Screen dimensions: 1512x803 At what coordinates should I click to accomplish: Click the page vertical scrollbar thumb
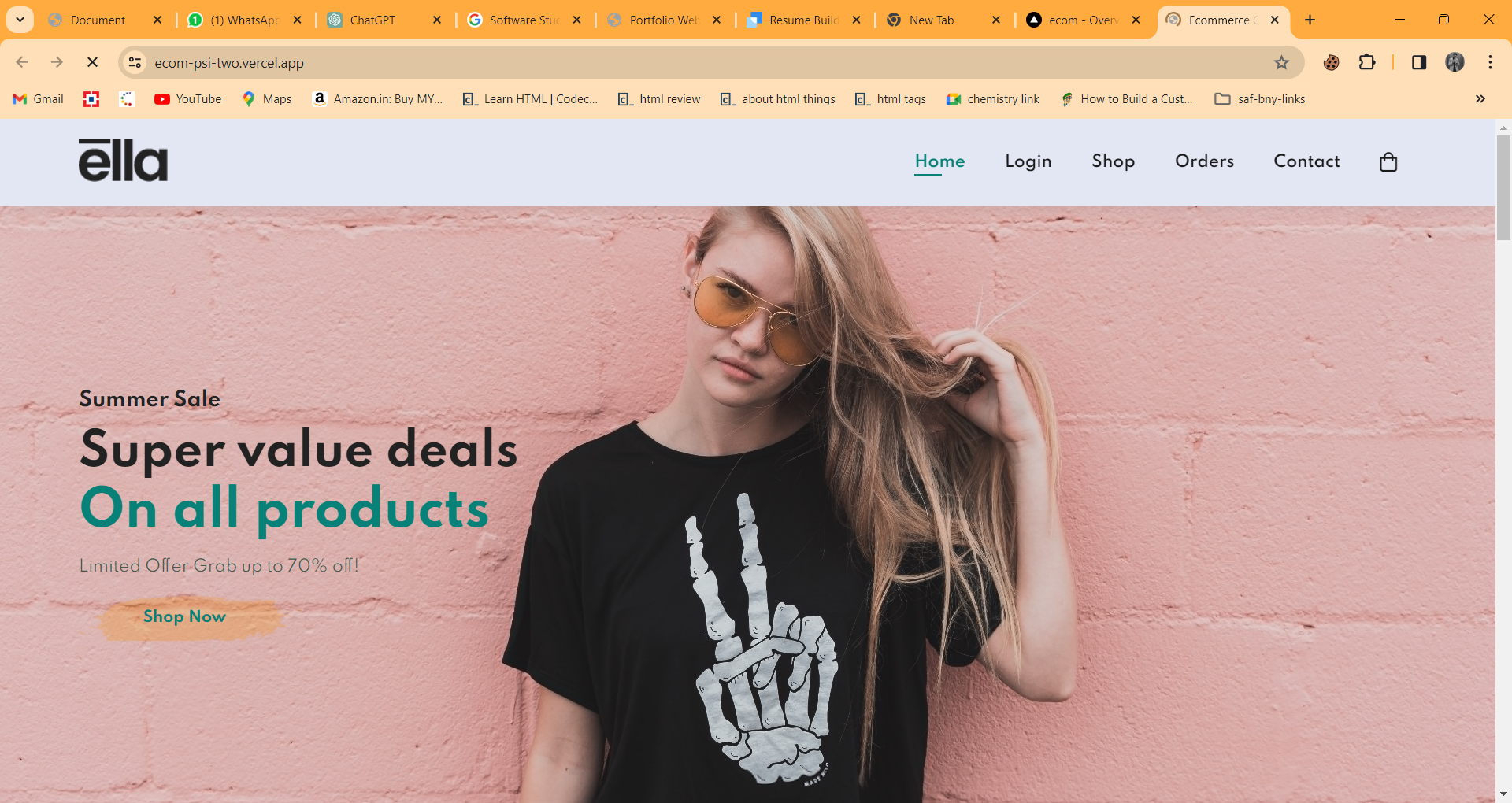[1503, 187]
